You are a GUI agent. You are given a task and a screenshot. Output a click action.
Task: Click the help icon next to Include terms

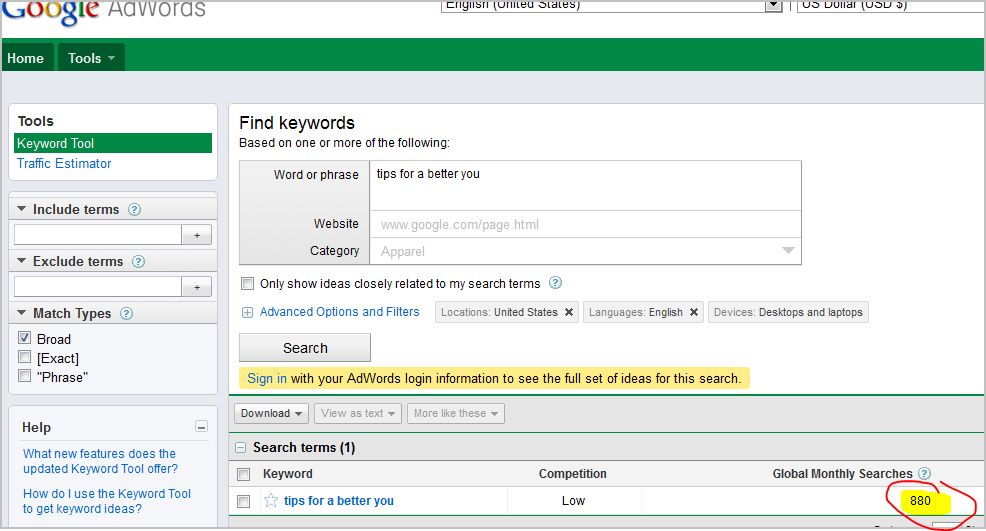[134, 210]
